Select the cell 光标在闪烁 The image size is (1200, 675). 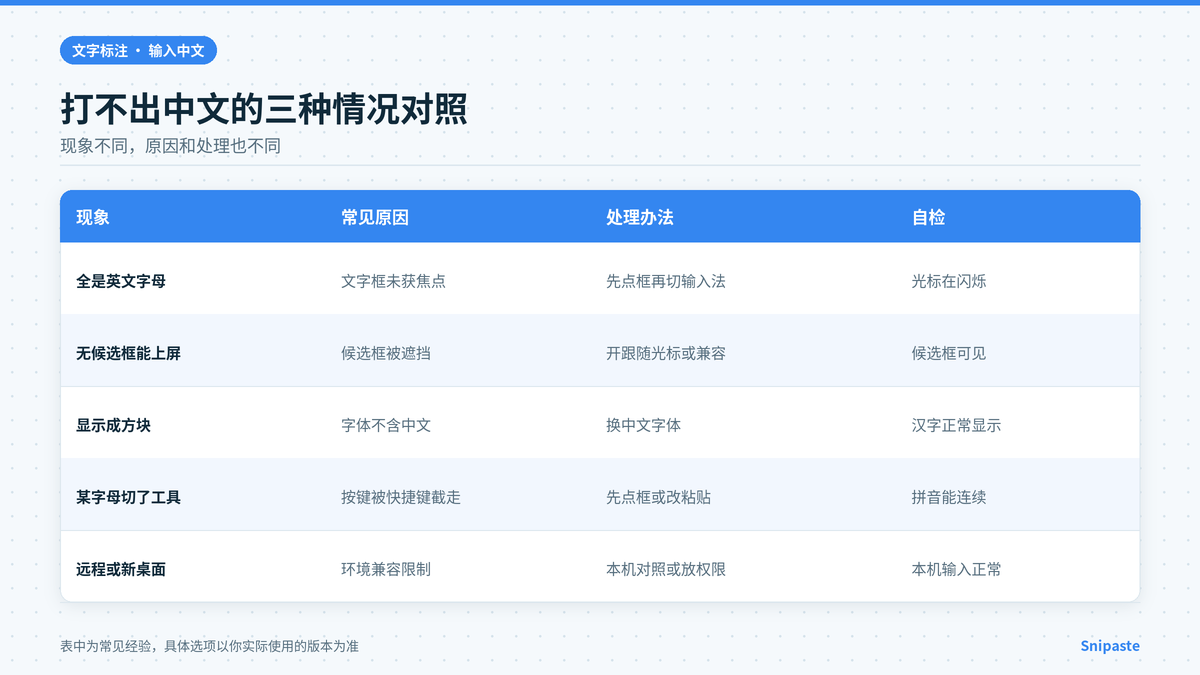click(x=949, y=281)
